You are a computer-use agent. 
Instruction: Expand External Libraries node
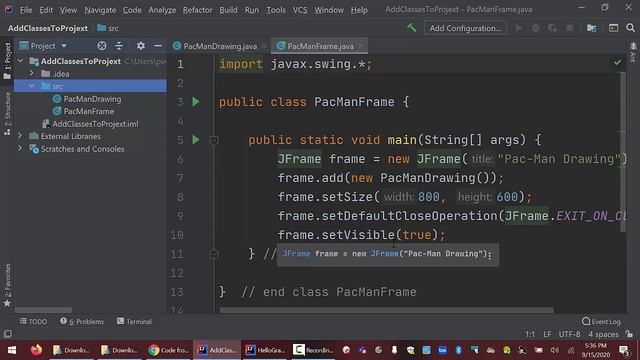[20, 136]
